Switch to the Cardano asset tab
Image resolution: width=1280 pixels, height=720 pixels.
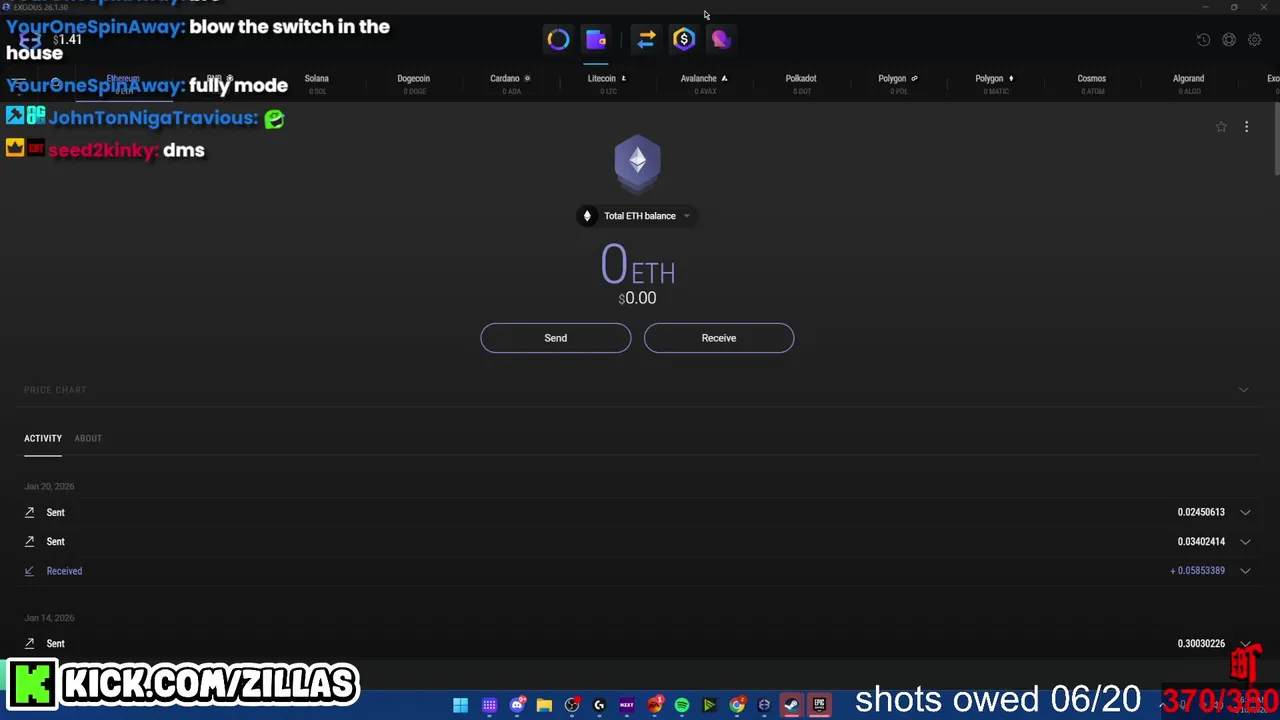511,84
